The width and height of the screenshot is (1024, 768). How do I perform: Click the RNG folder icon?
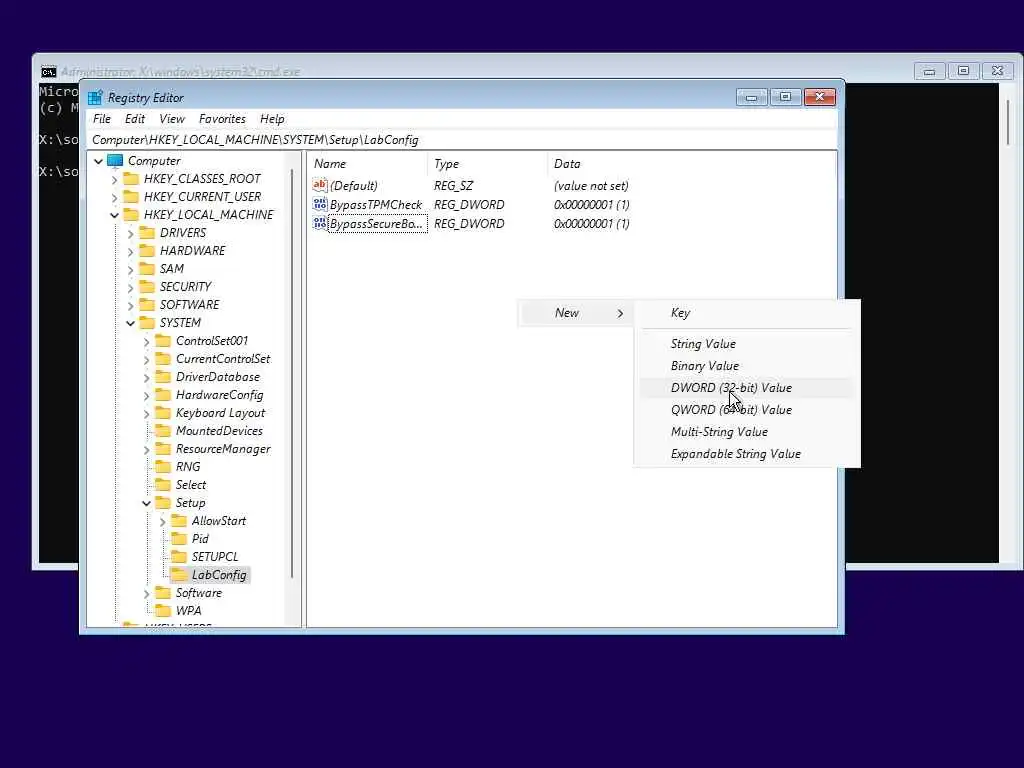tap(163, 467)
